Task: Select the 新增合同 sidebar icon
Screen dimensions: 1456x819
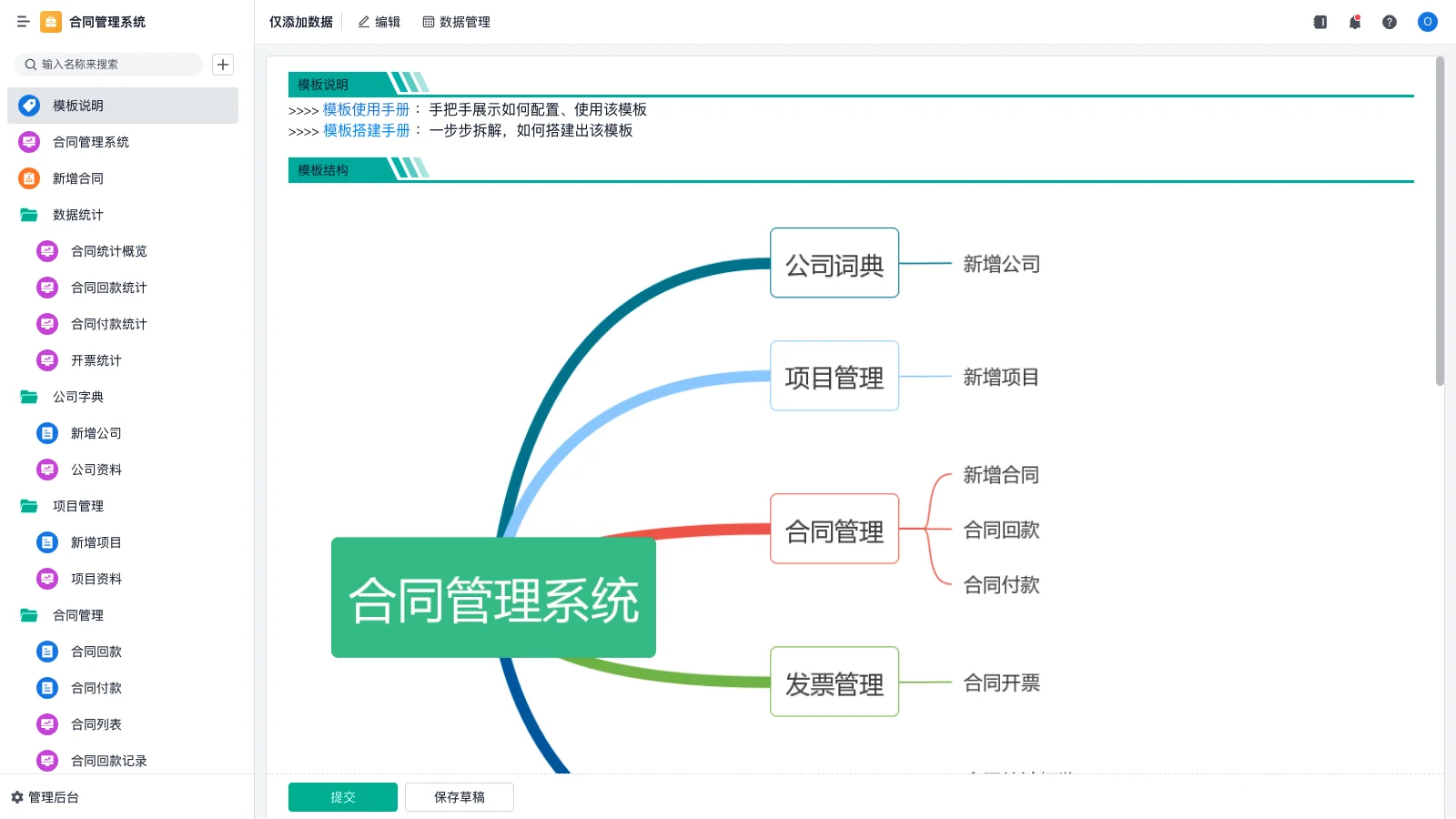Action: [28, 178]
